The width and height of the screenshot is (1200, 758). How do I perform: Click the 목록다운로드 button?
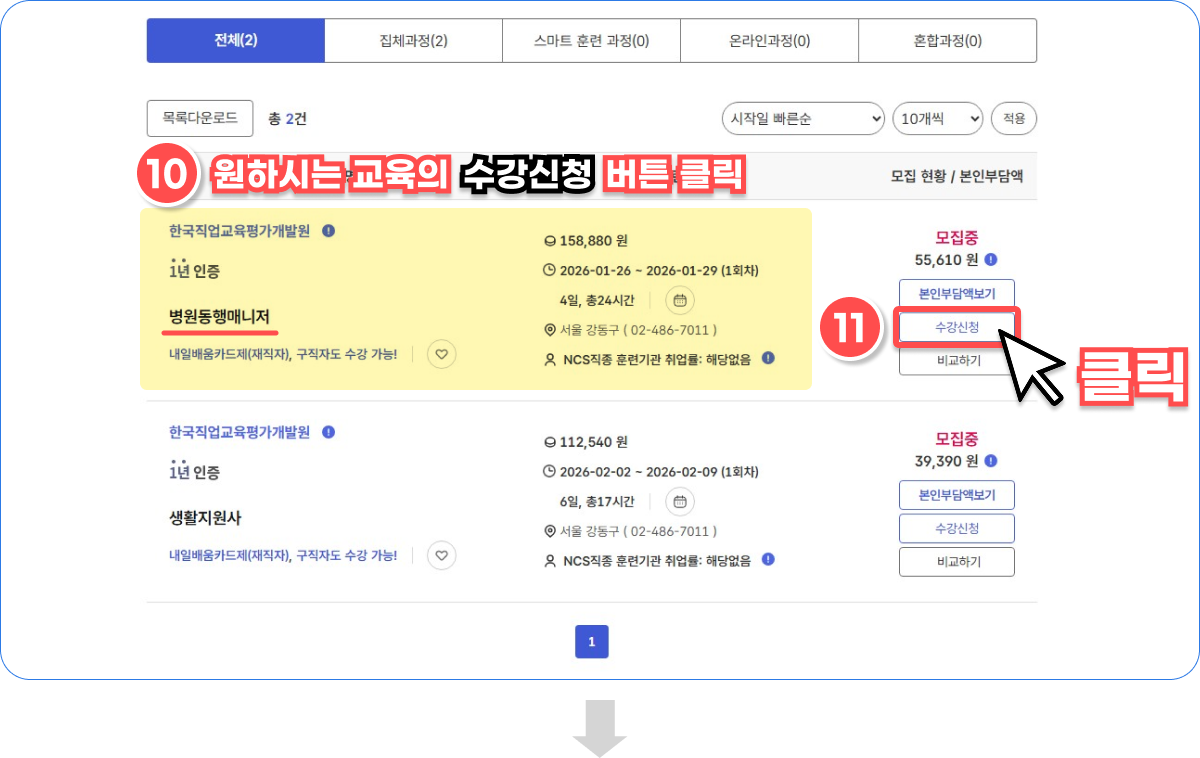(200, 118)
